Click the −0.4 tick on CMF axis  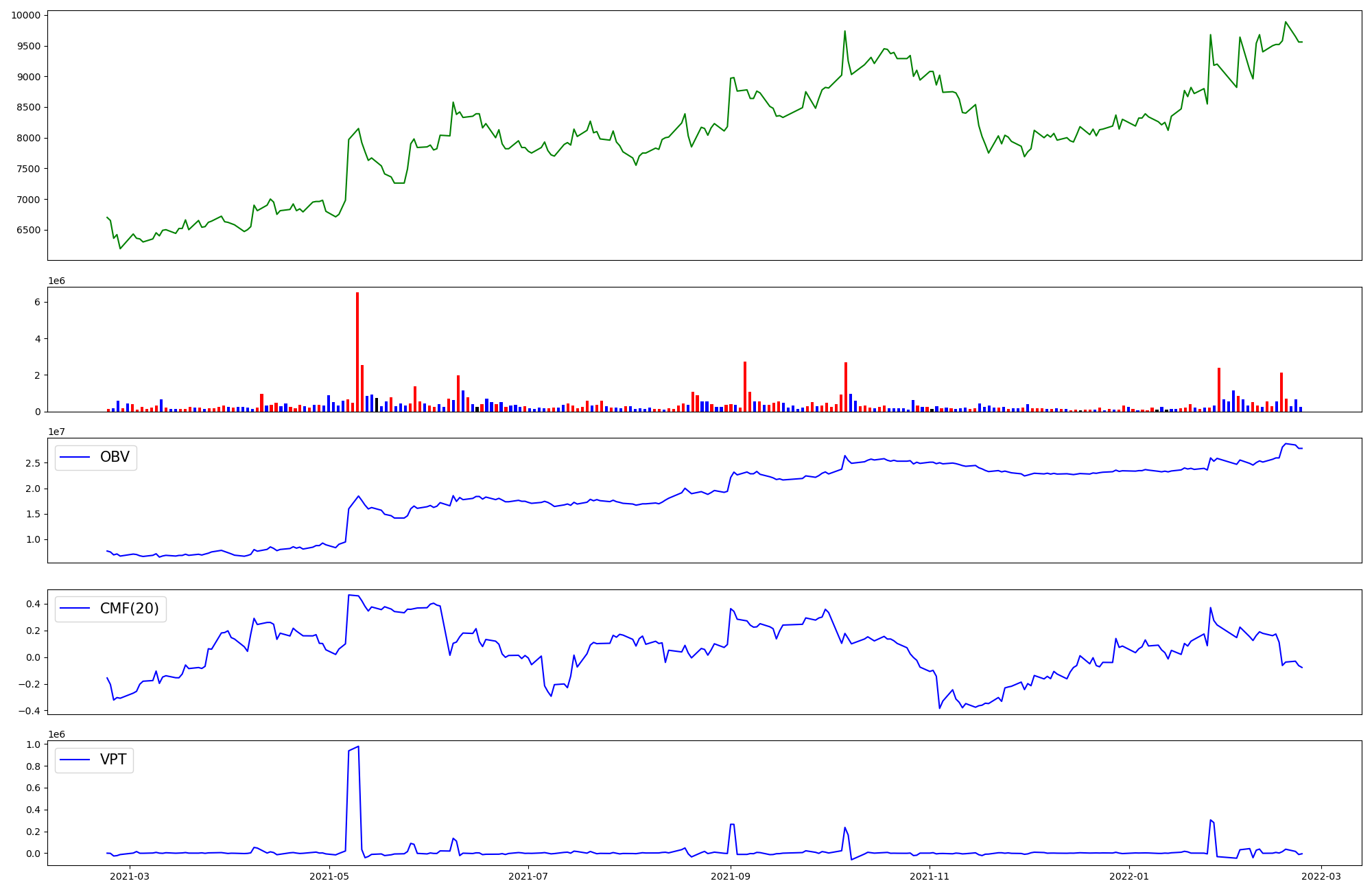tap(28, 711)
